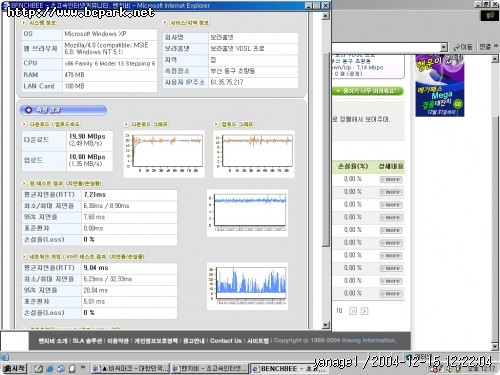Viewport: 500px width, 375px height.
Task: Click the 이동 (Go) button beside the address bar
Action: 463,47
